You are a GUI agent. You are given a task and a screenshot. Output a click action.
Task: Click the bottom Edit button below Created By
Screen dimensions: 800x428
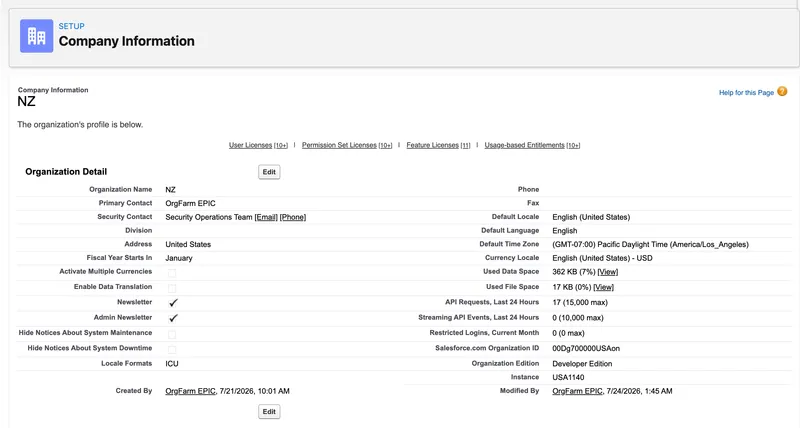point(269,412)
